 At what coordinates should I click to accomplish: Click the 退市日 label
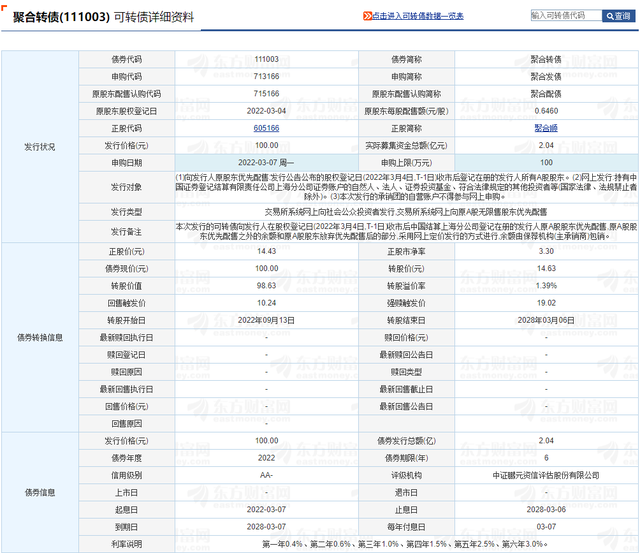pos(406,492)
